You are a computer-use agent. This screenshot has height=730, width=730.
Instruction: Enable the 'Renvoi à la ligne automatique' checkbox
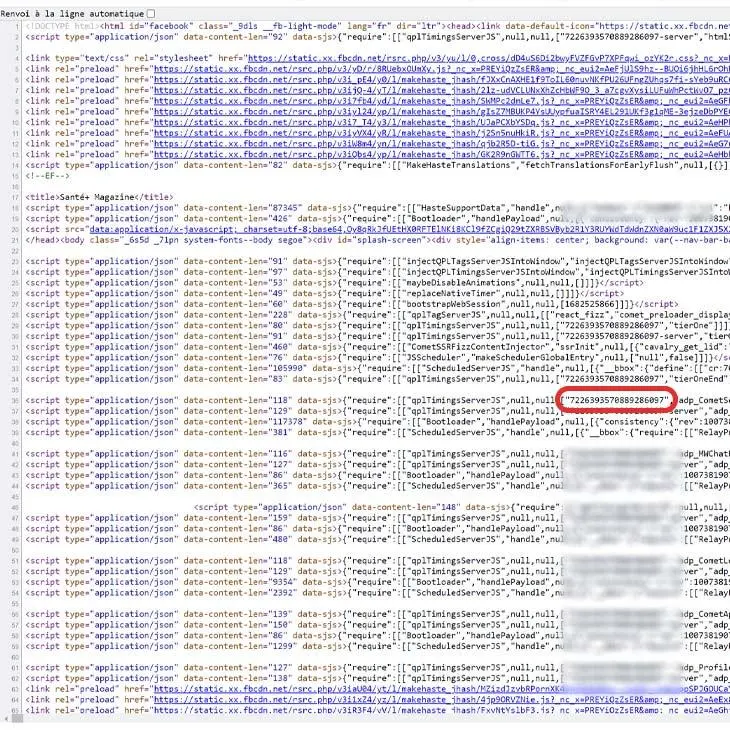pos(151,14)
